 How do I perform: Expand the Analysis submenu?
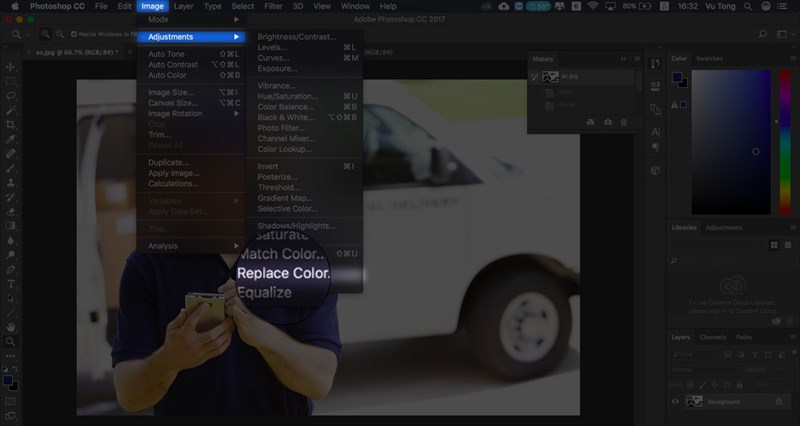(191, 246)
